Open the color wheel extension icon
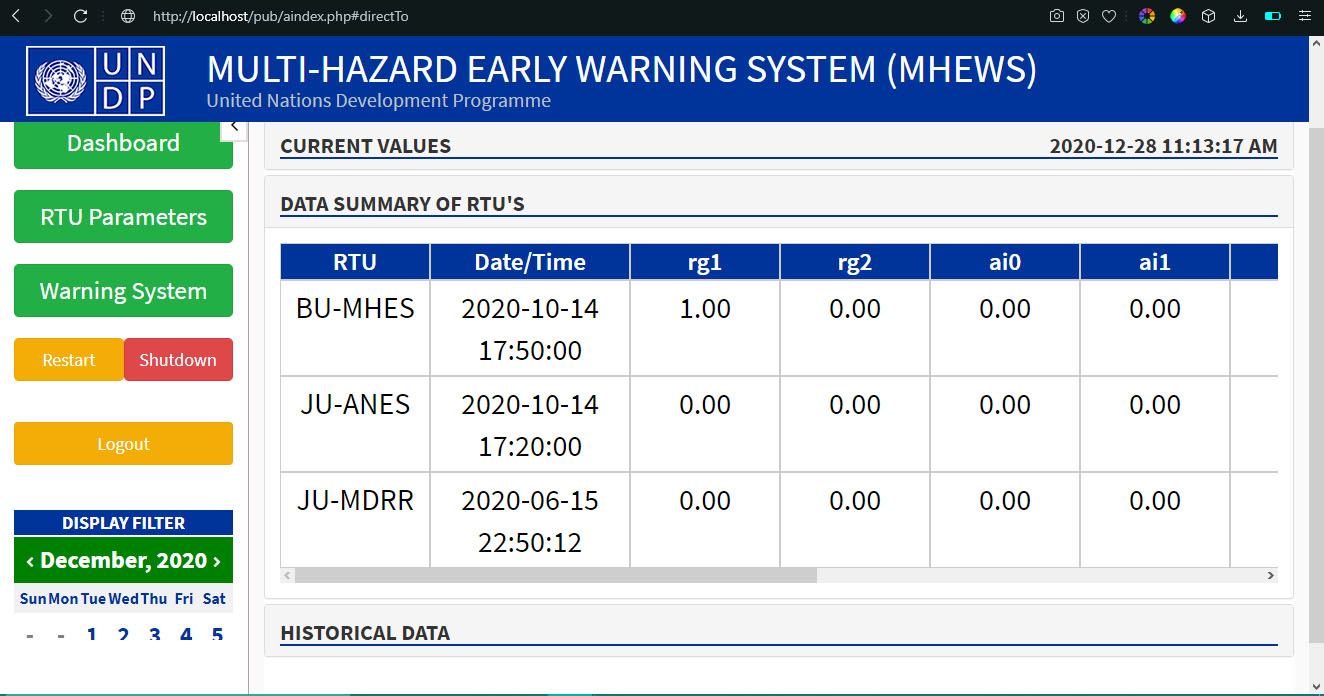This screenshot has width=1324, height=696. tap(1147, 16)
